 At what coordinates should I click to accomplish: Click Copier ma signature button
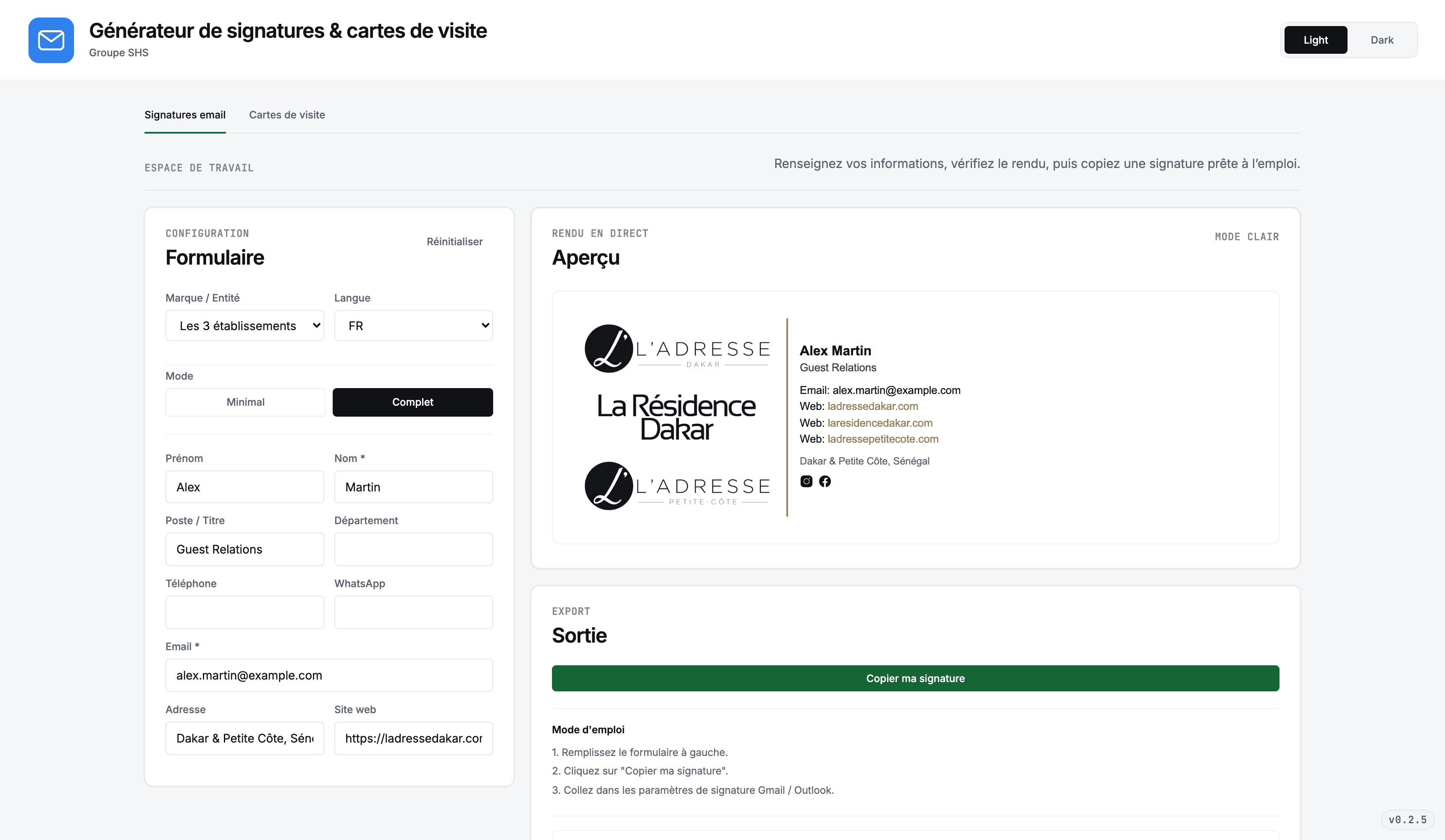[x=915, y=678]
